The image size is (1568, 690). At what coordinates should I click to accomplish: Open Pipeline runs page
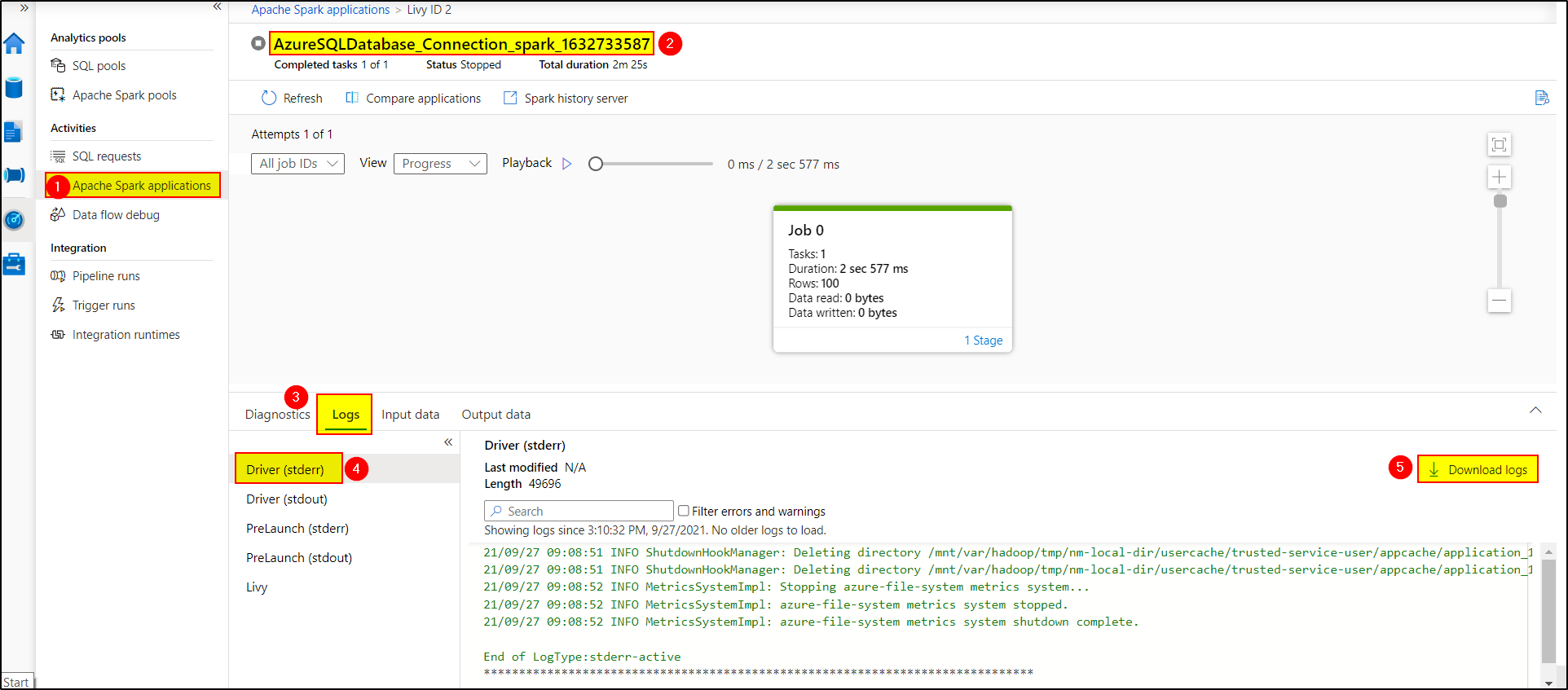pos(106,275)
